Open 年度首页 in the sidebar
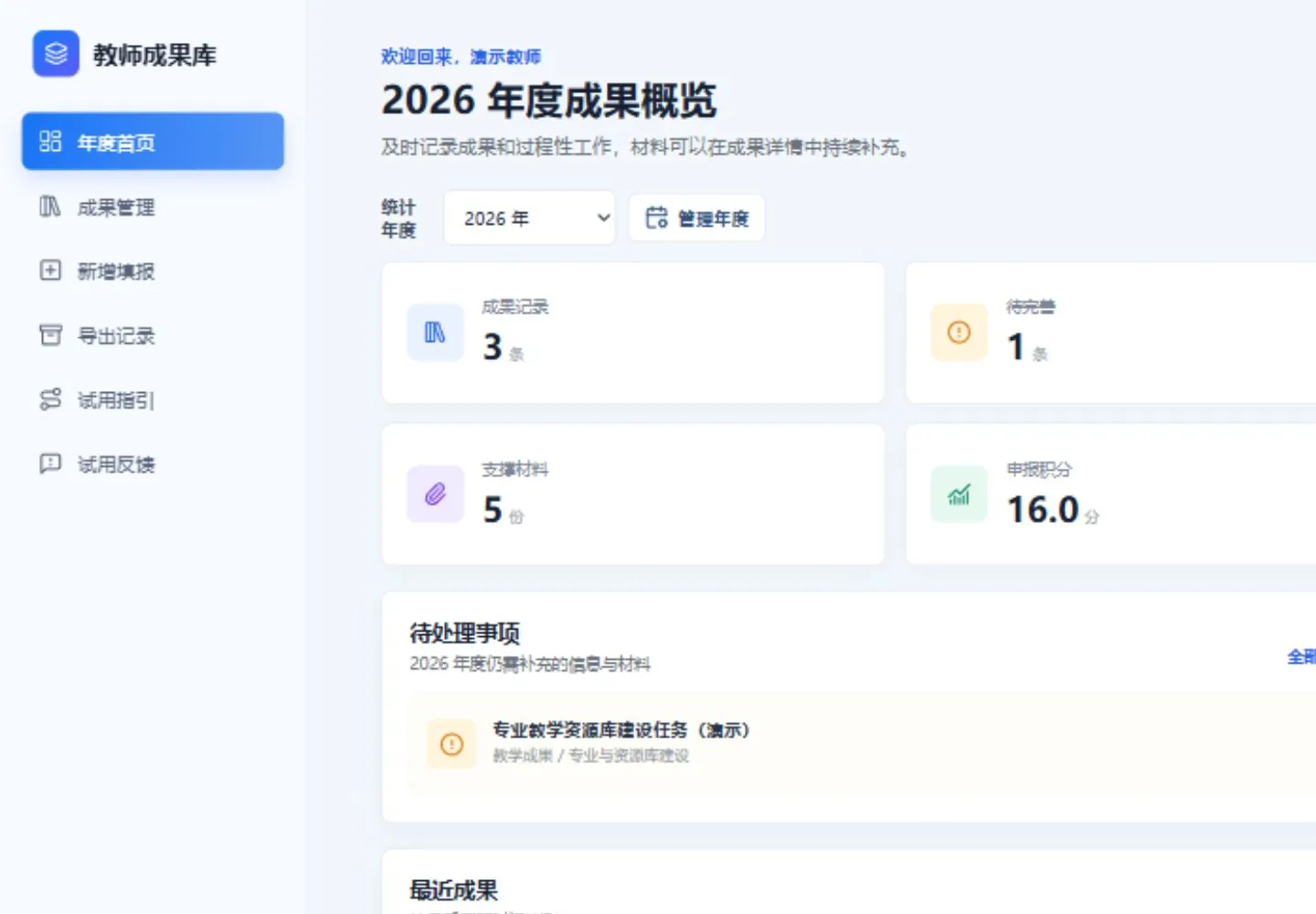1316x914 pixels. click(153, 142)
